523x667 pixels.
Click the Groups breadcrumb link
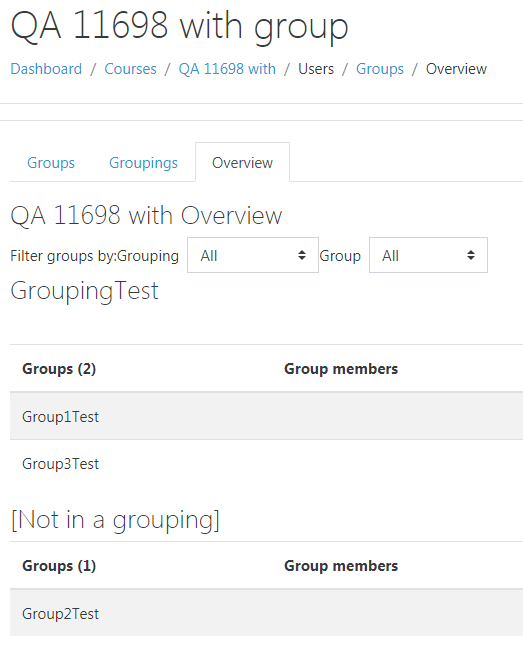coord(380,69)
